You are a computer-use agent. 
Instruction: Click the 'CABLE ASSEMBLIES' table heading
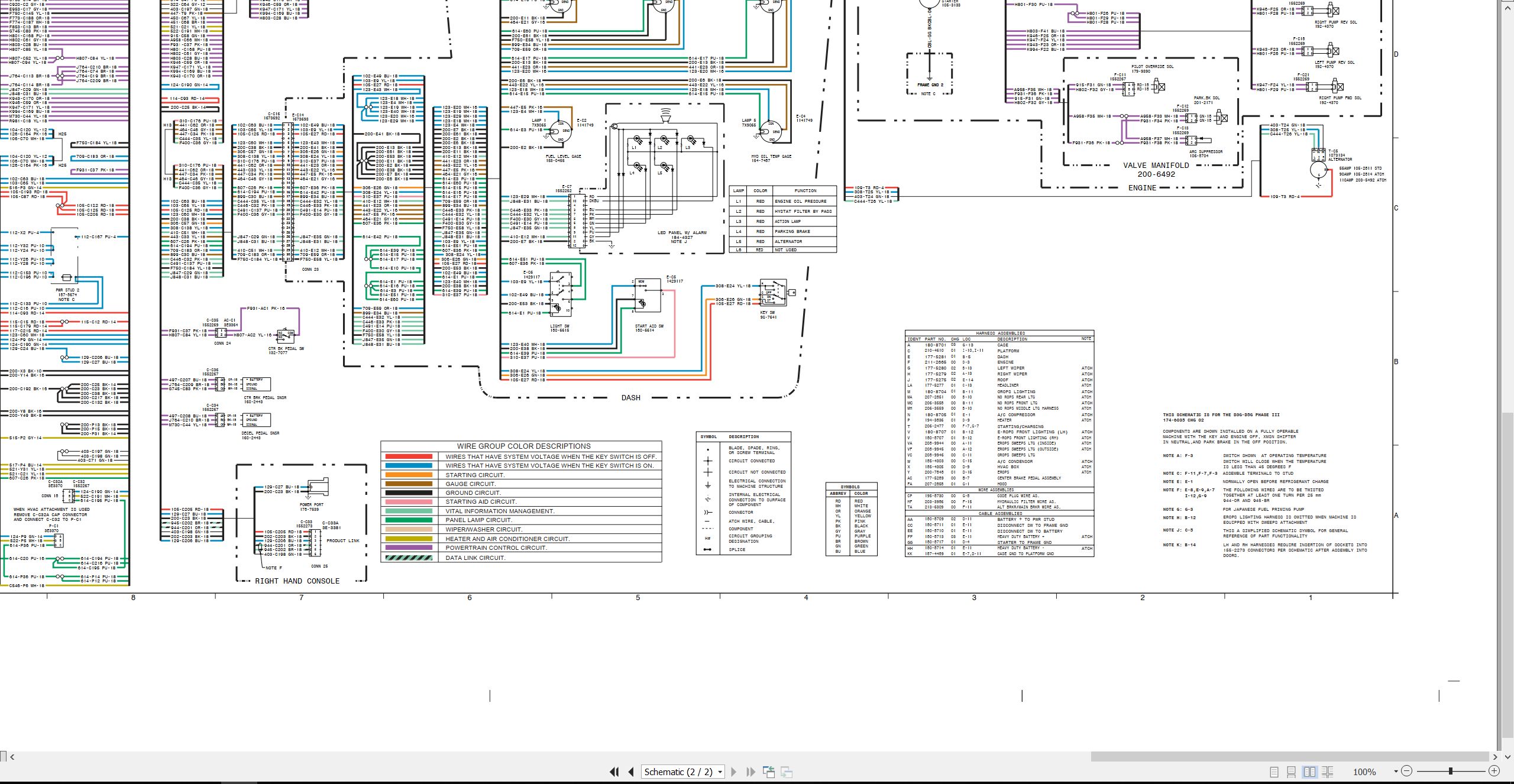pos(1000,514)
